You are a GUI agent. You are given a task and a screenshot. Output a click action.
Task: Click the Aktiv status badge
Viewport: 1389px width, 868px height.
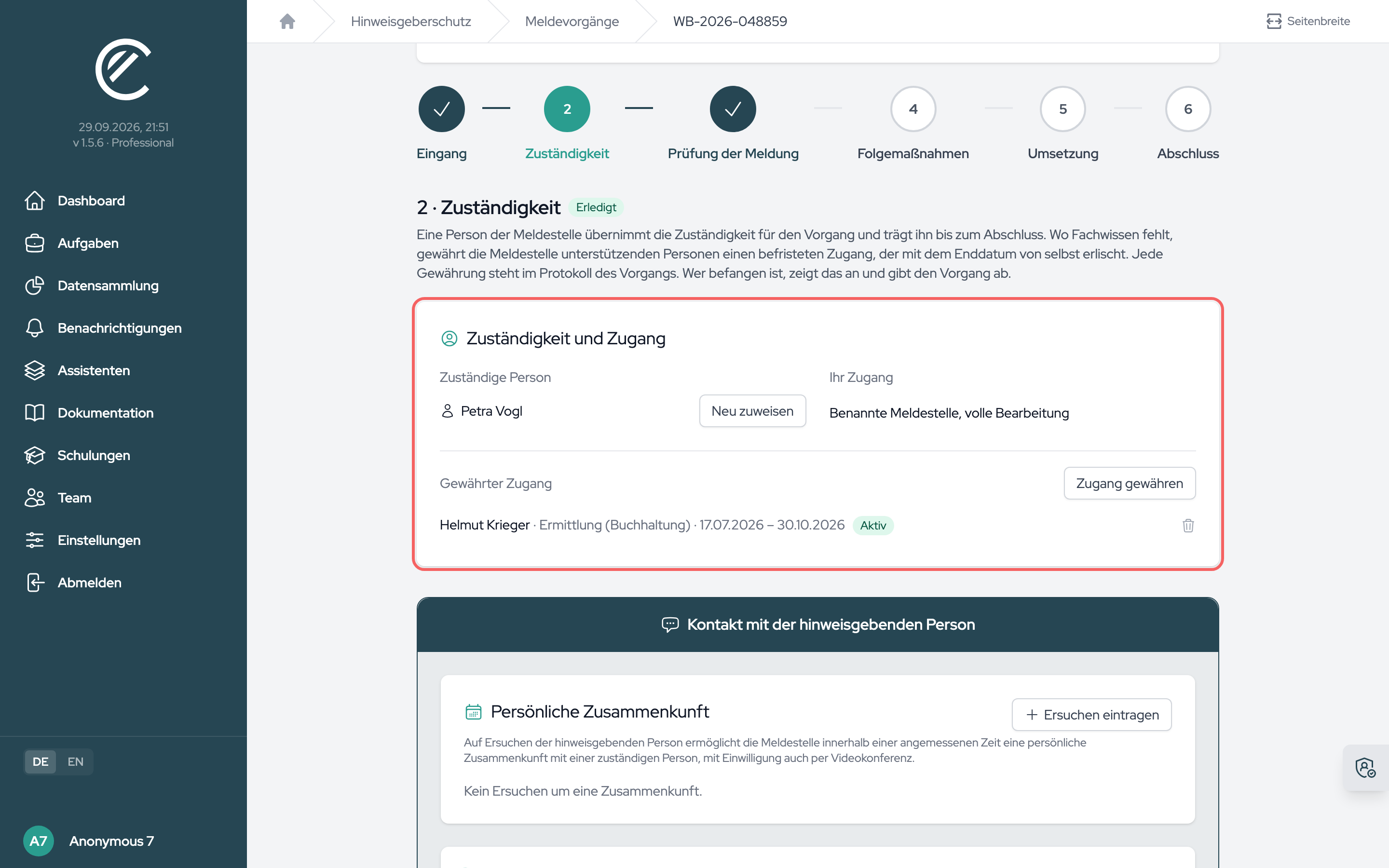[x=873, y=525]
